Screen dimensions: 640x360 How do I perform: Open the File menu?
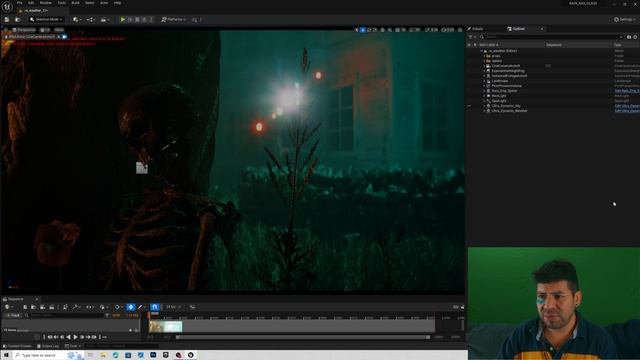[x=20, y=3]
